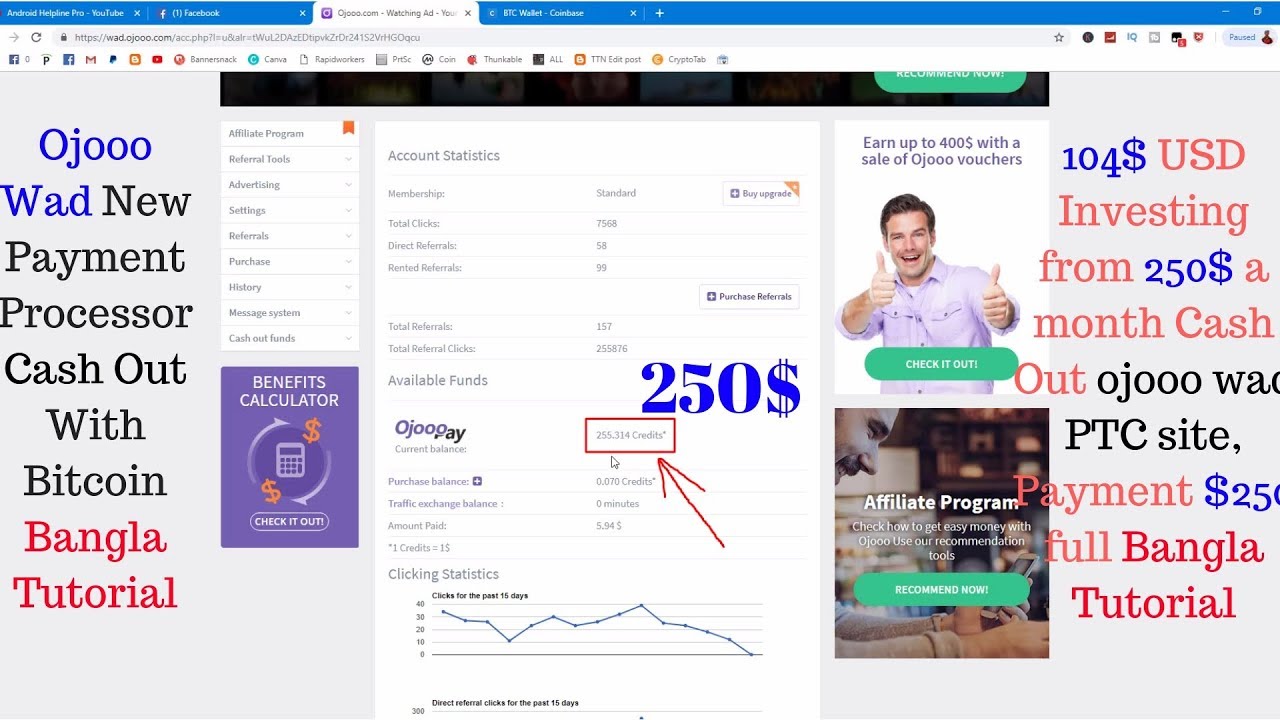Click the Amount Paid value 5.94 $
The image size is (1280, 720).
click(x=609, y=525)
